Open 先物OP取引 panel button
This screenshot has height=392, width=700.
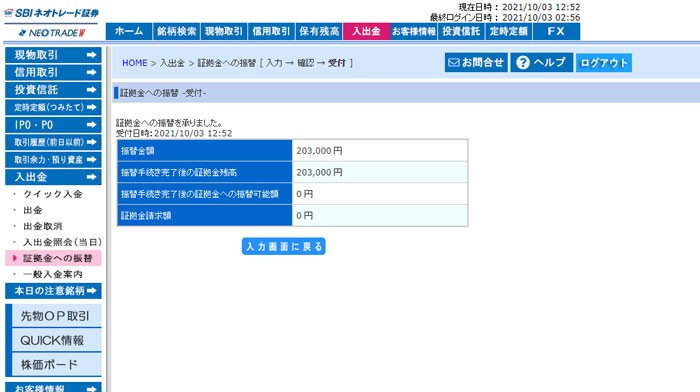[x=56, y=316]
